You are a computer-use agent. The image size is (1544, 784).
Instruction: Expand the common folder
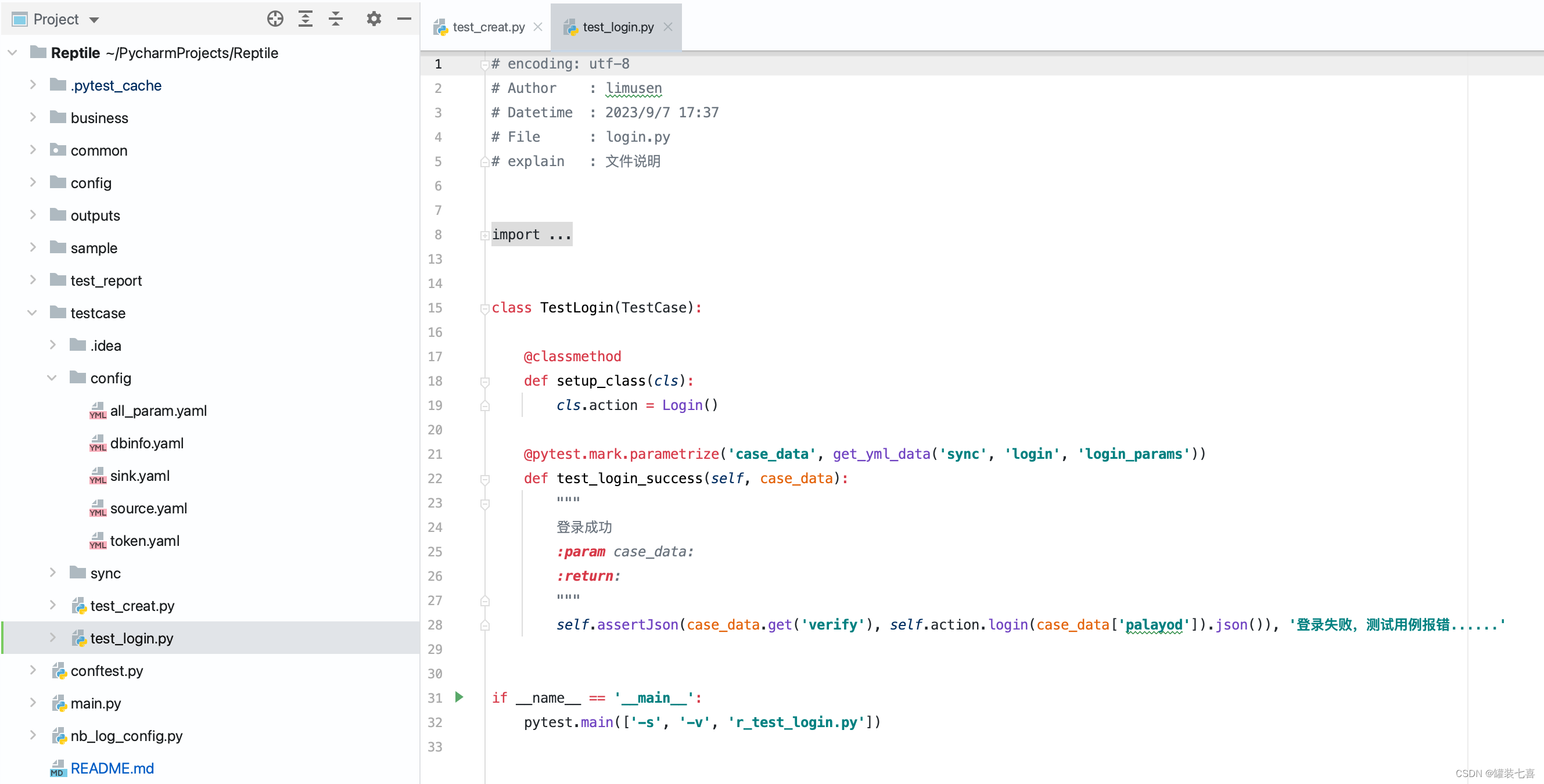33,150
